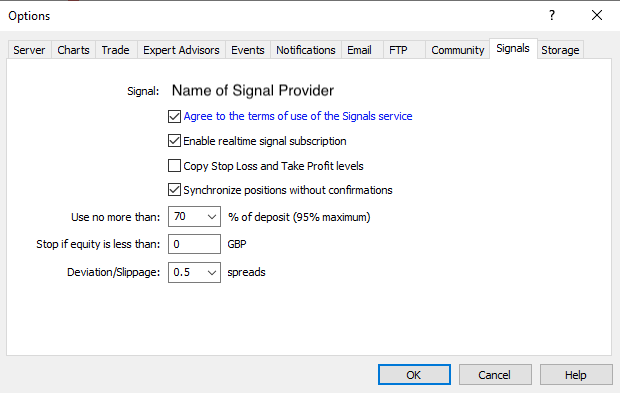Open the Events tab
The image size is (620, 393).
coord(248,50)
